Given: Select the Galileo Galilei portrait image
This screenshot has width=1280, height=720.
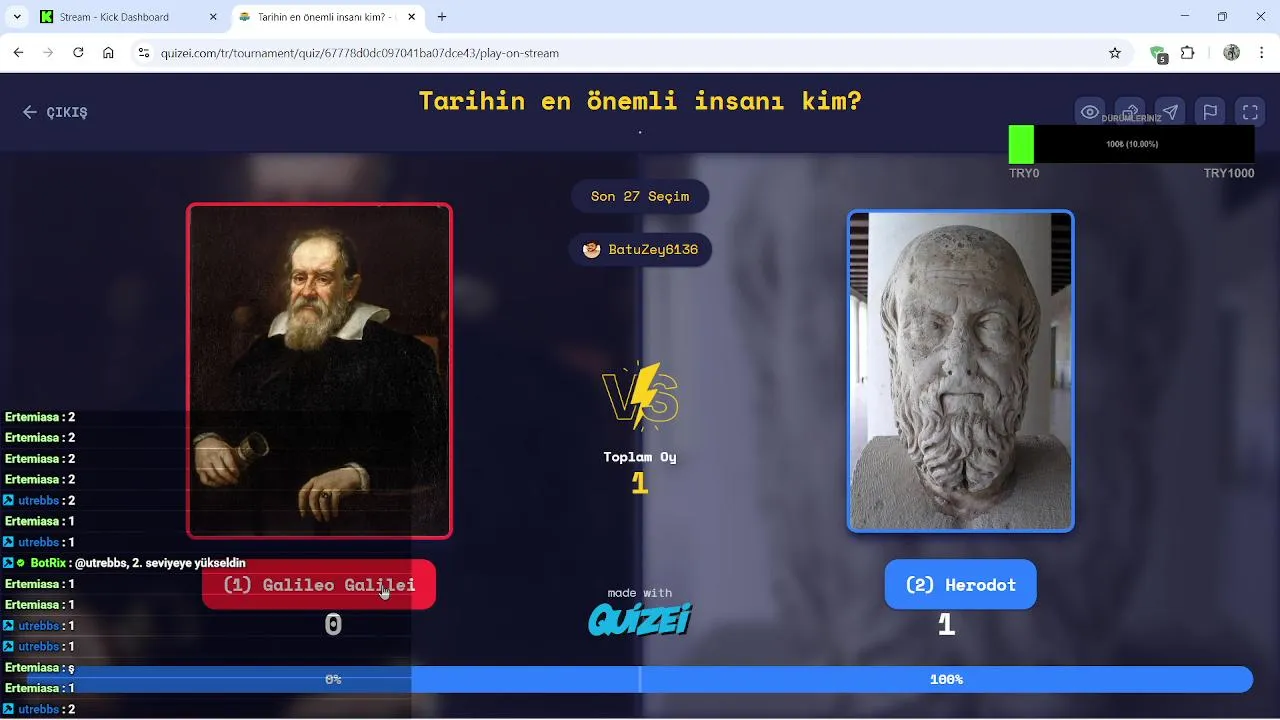Looking at the screenshot, I should tap(319, 371).
